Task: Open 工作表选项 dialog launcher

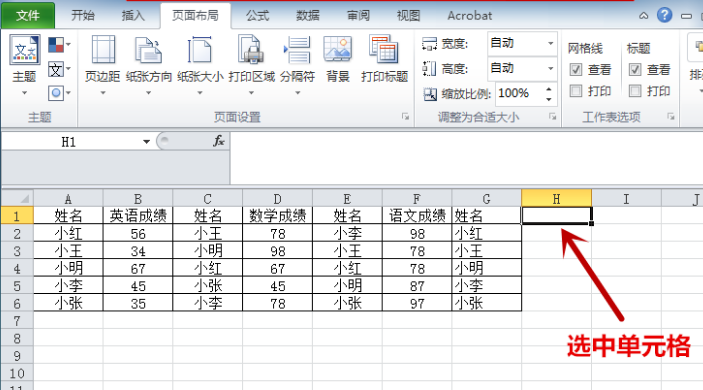Action: coord(671,117)
